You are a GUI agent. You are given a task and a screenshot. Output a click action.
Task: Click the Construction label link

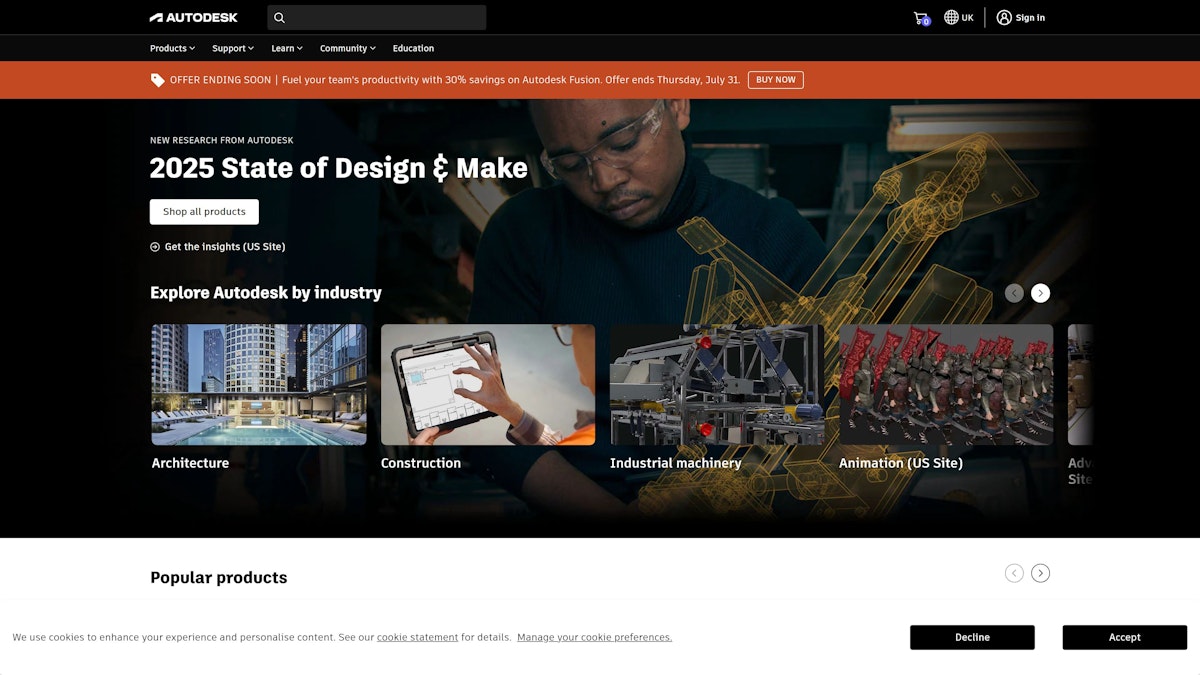click(x=421, y=463)
